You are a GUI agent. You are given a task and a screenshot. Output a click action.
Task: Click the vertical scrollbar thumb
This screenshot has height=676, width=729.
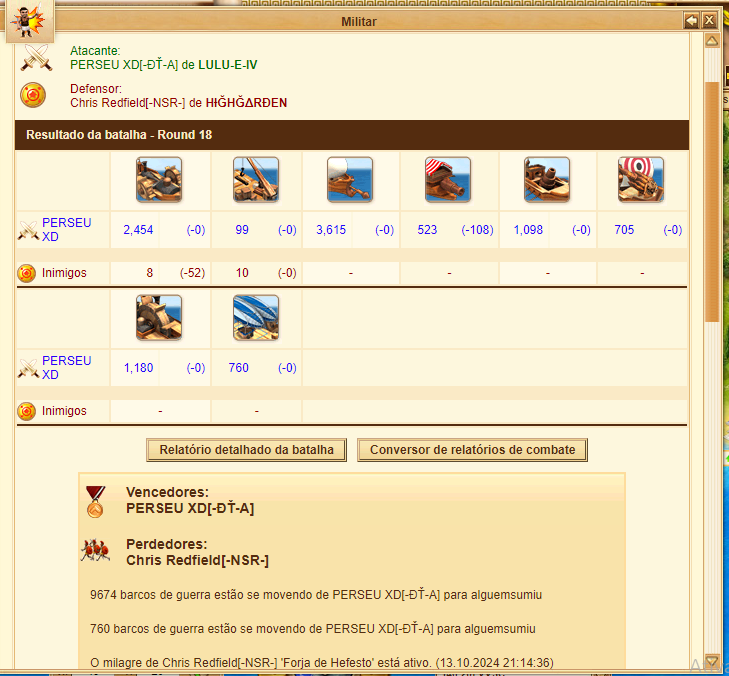click(712, 202)
